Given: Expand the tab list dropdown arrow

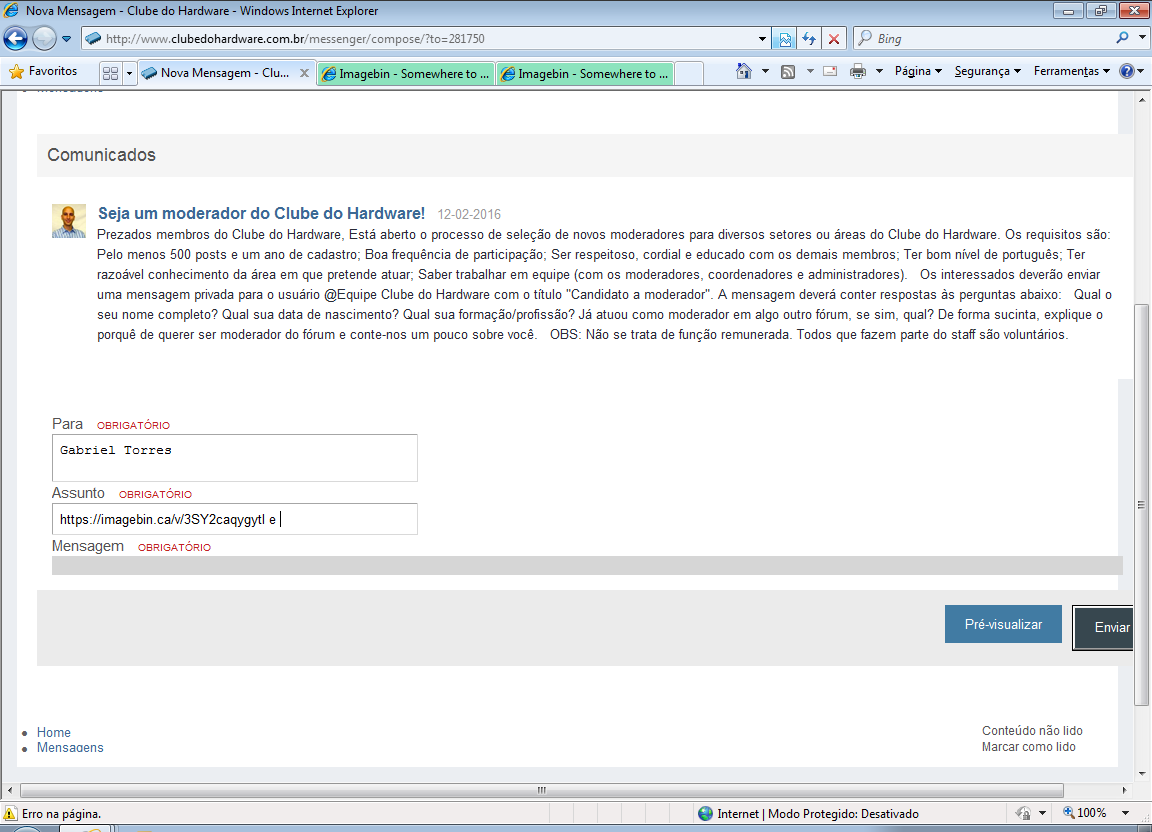Looking at the screenshot, I should coord(129,73).
